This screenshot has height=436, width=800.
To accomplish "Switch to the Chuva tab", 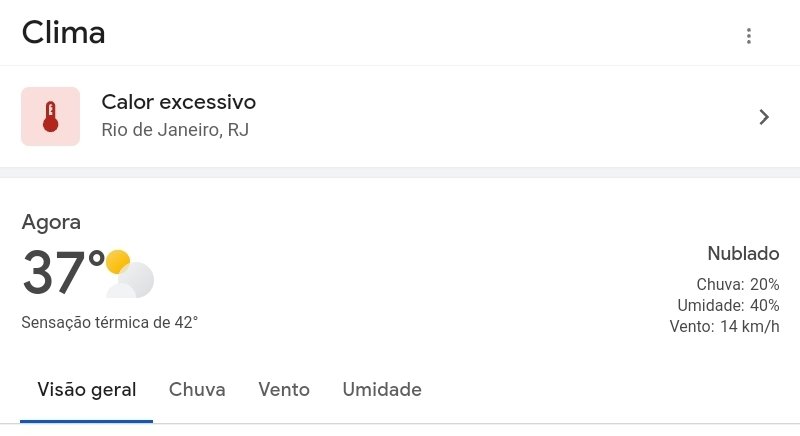I will click(x=197, y=390).
